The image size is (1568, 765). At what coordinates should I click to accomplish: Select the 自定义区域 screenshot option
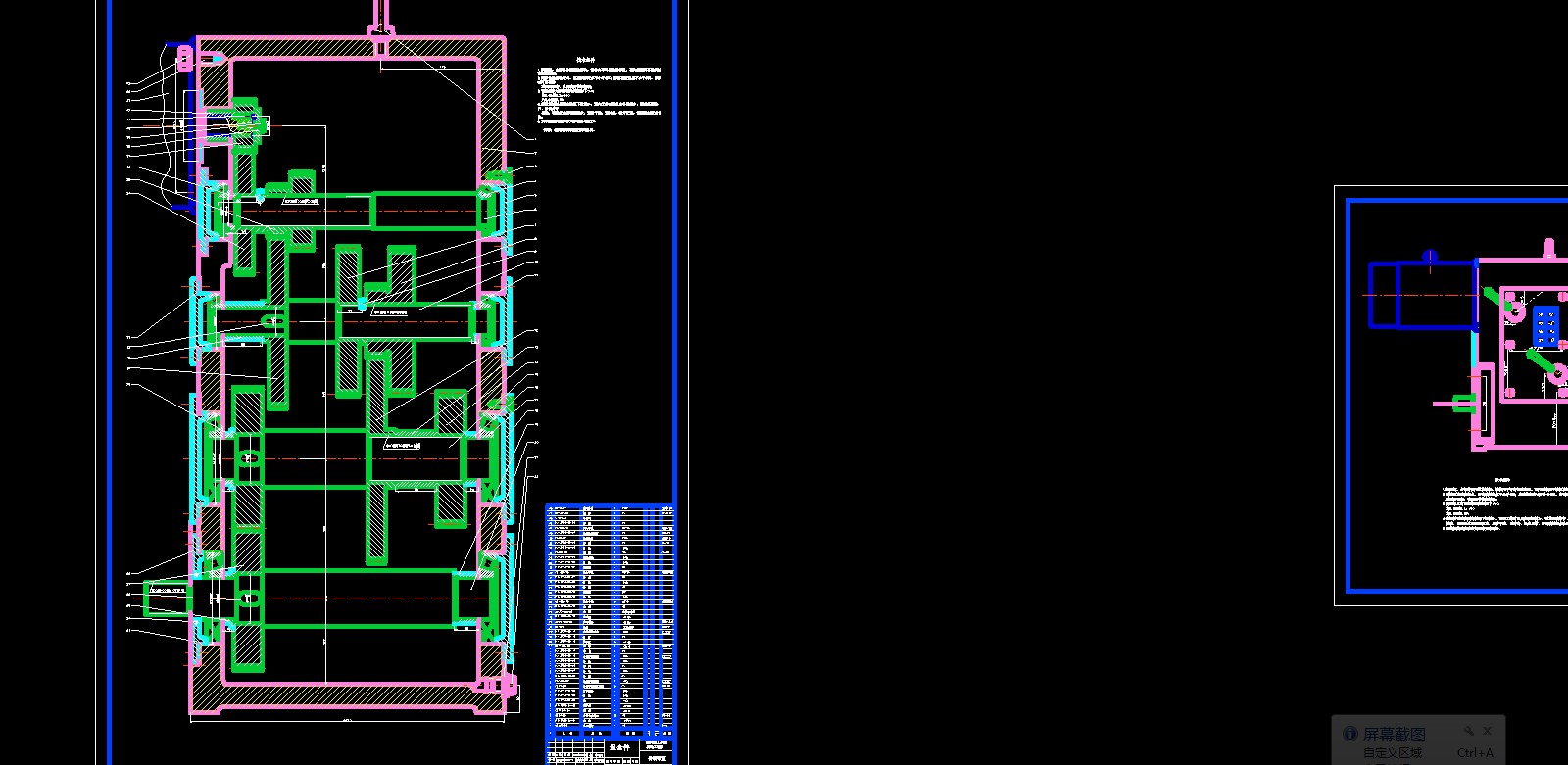point(1392,752)
